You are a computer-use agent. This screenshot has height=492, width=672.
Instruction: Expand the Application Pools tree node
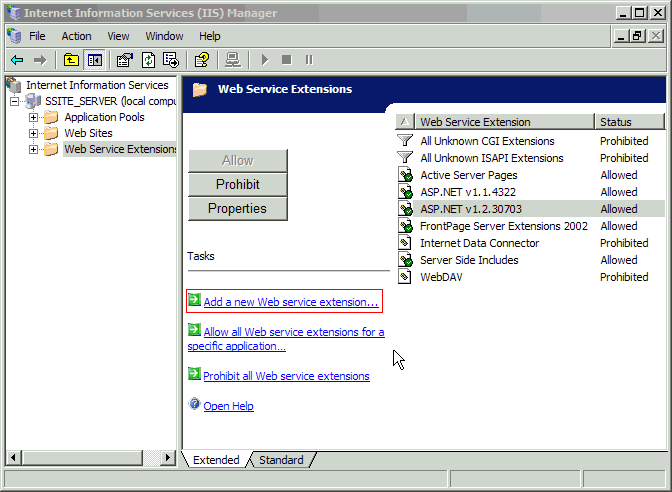coord(33,117)
